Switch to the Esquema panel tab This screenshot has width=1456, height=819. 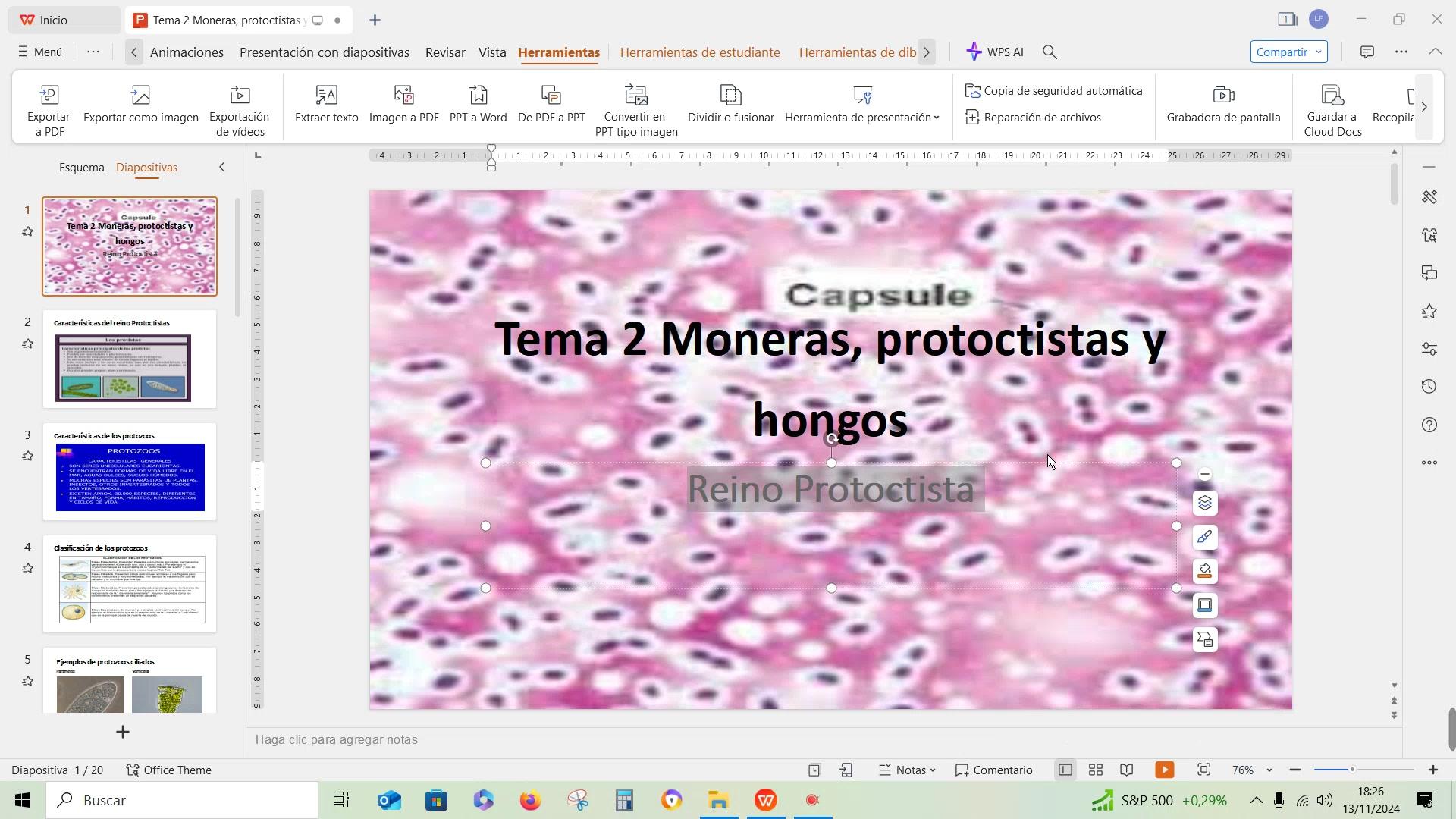coord(81,168)
